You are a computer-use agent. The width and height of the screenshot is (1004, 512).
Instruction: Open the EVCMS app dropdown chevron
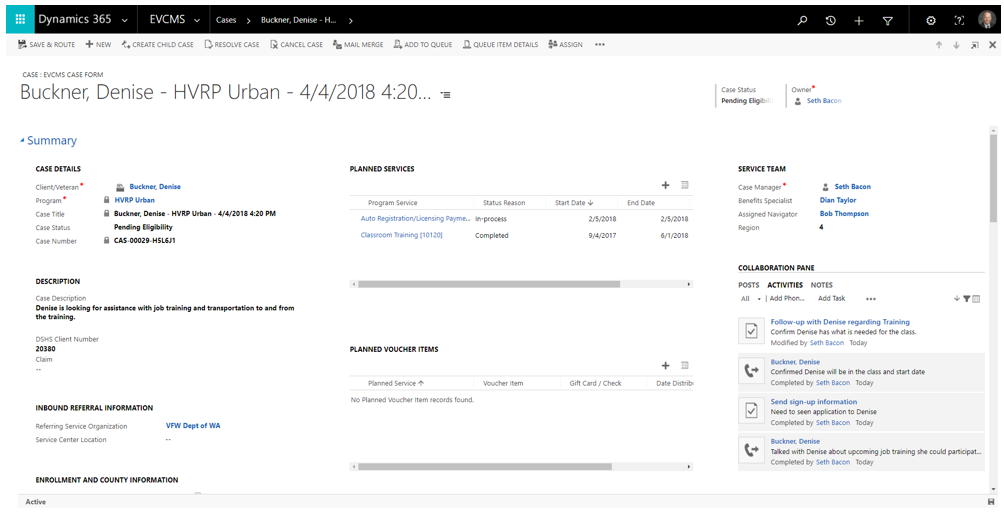point(197,20)
